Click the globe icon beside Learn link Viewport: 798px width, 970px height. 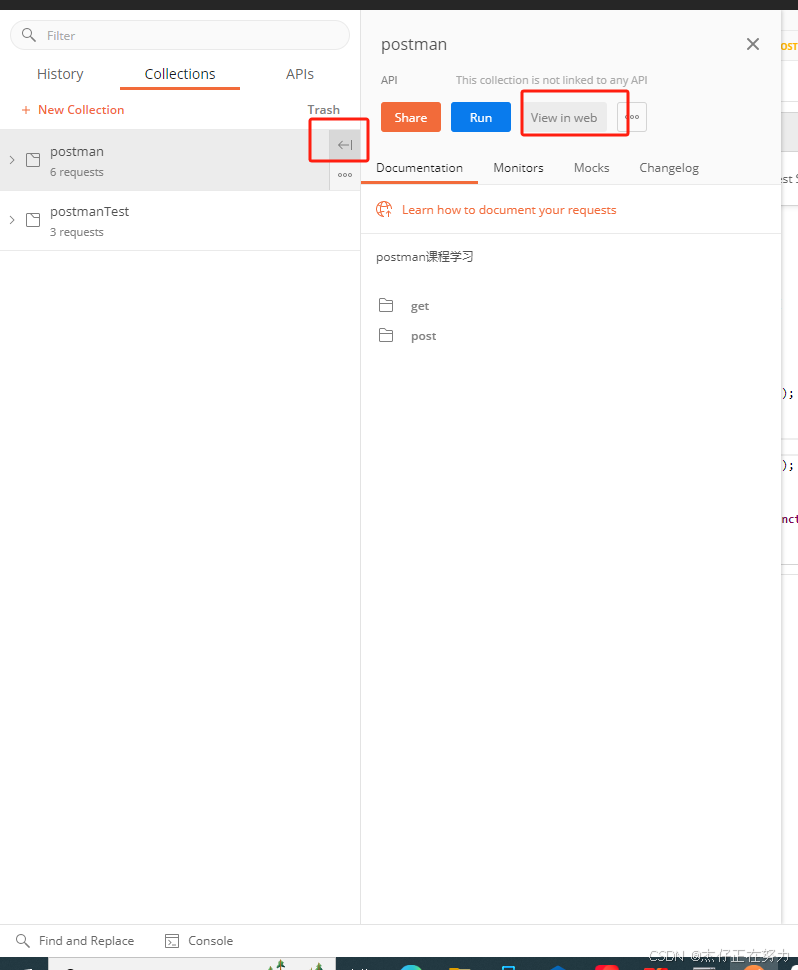[x=384, y=209]
